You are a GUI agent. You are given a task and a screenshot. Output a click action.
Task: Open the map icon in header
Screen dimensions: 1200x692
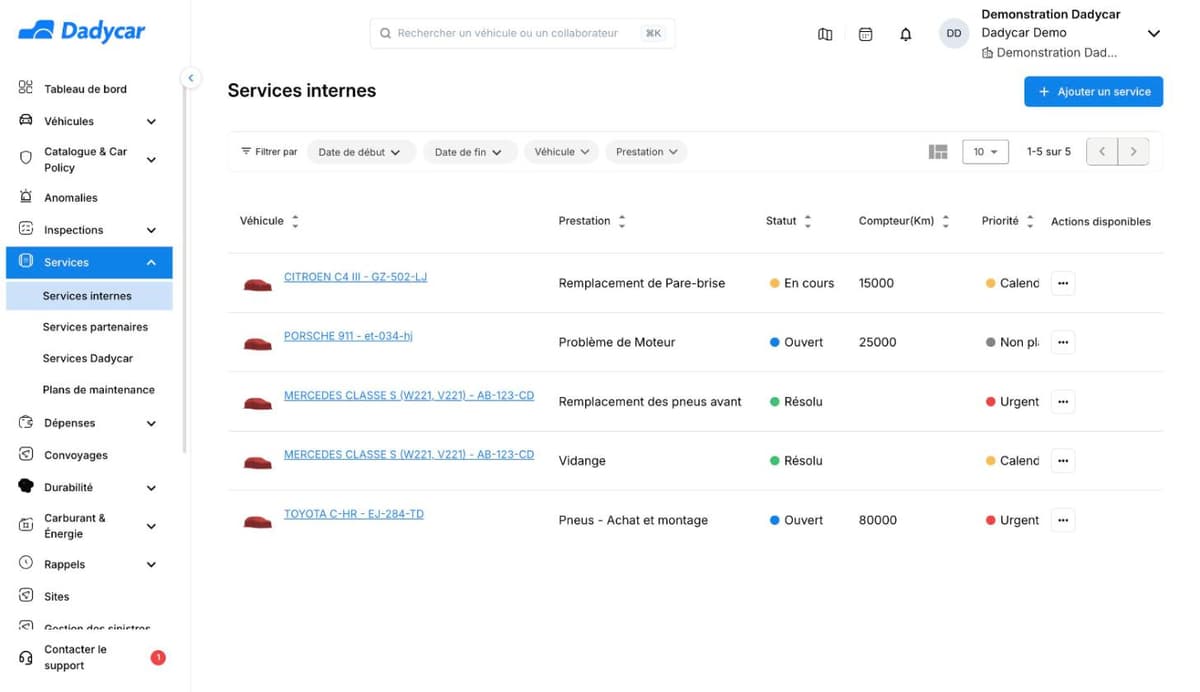pos(825,34)
